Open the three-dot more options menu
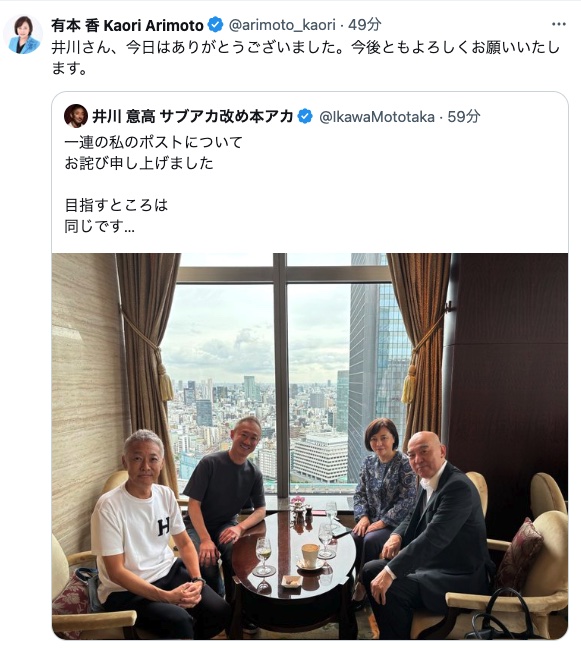The width and height of the screenshot is (581, 648). [x=559, y=24]
